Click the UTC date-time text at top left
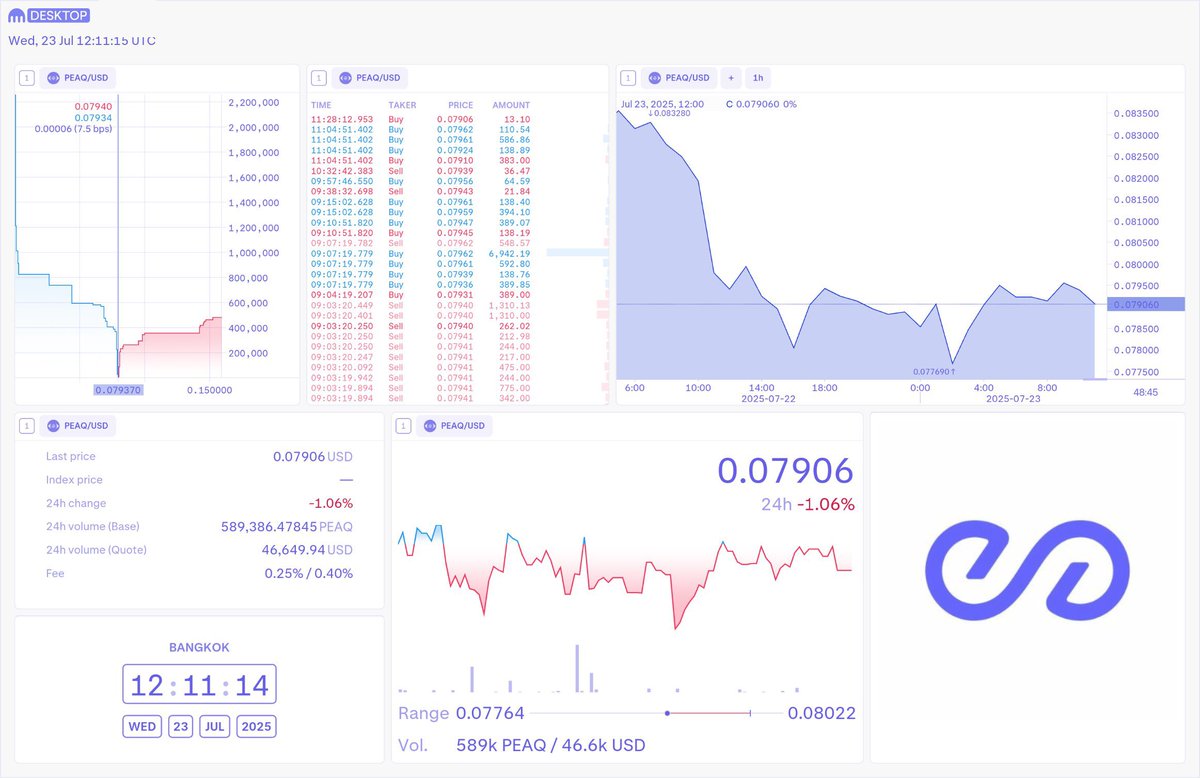This screenshot has height=778, width=1200. 82,41
